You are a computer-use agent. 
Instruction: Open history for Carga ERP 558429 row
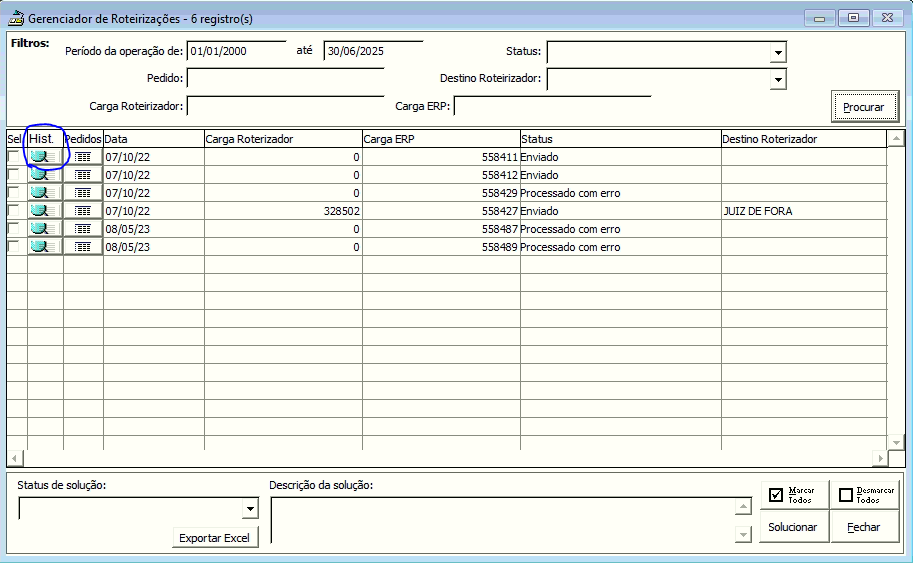[x=45, y=193]
